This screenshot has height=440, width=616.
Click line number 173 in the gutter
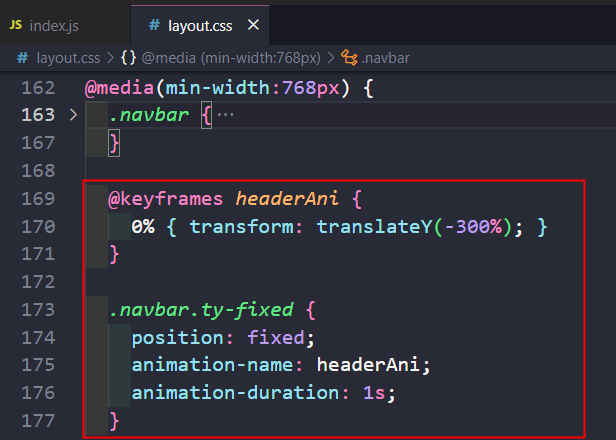click(x=38, y=310)
